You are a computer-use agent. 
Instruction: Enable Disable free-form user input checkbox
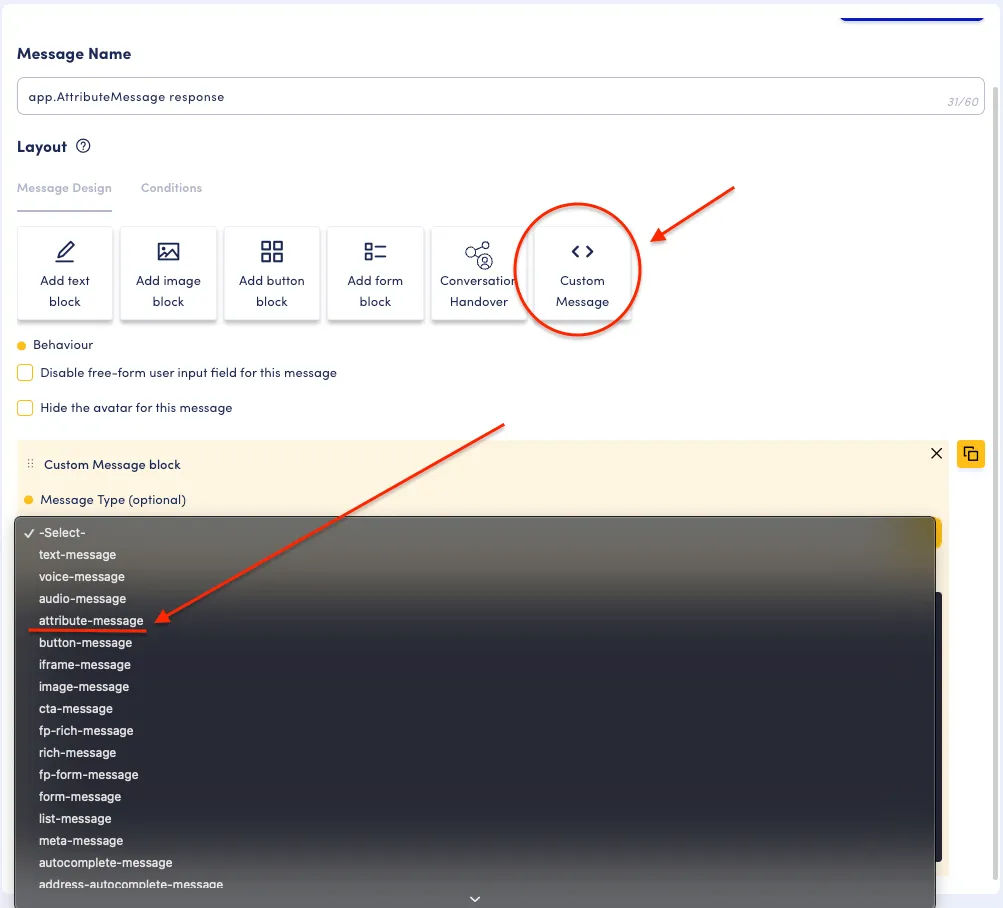[25, 372]
